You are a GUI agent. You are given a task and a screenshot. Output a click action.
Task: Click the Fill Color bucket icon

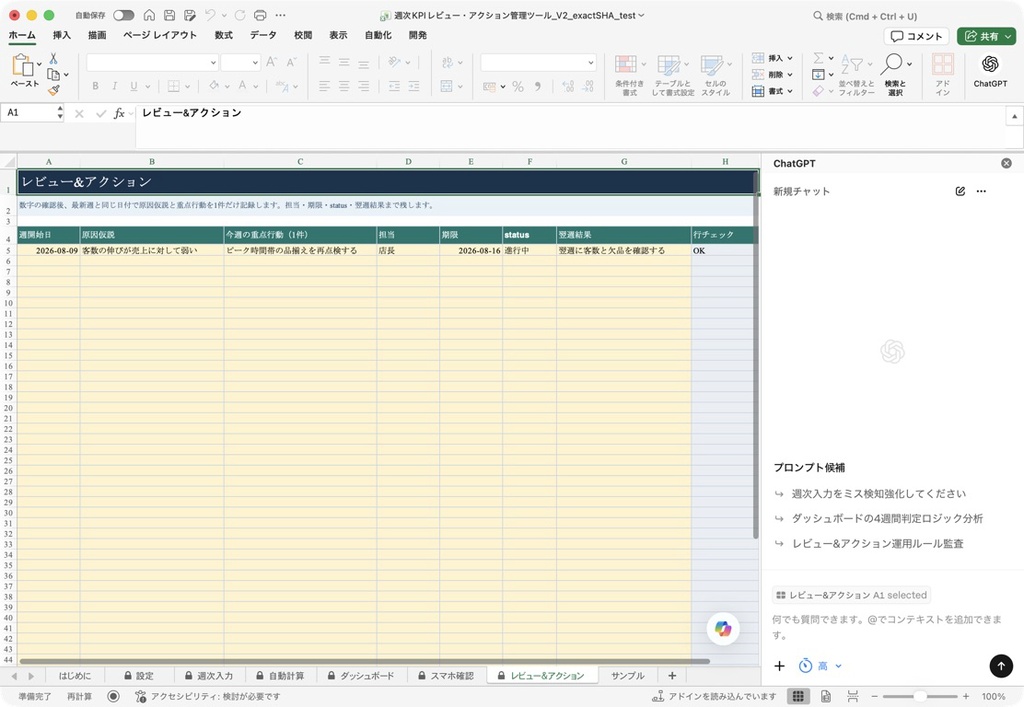(x=214, y=86)
